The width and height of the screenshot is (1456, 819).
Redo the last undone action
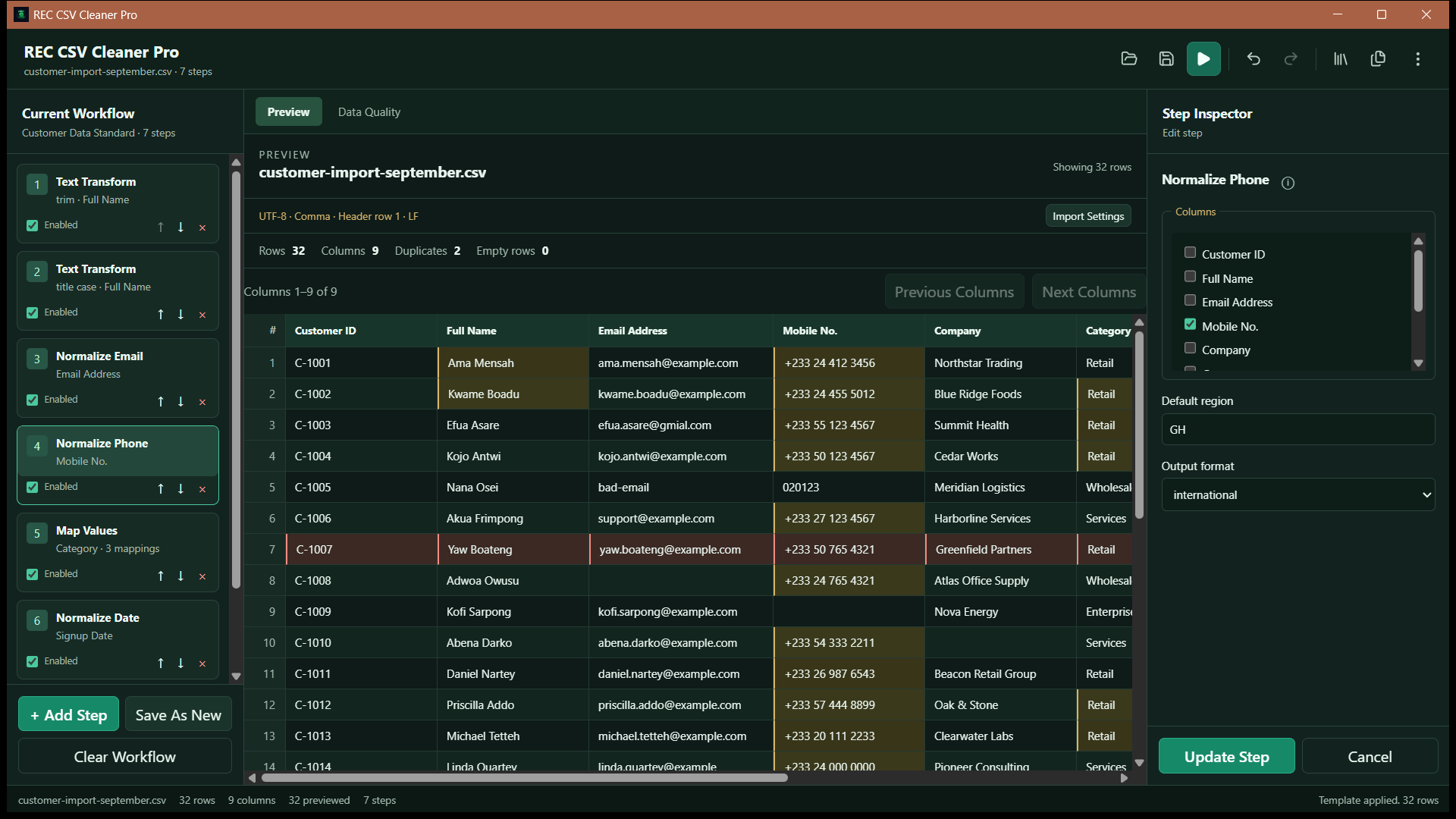(x=1291, y=59)
